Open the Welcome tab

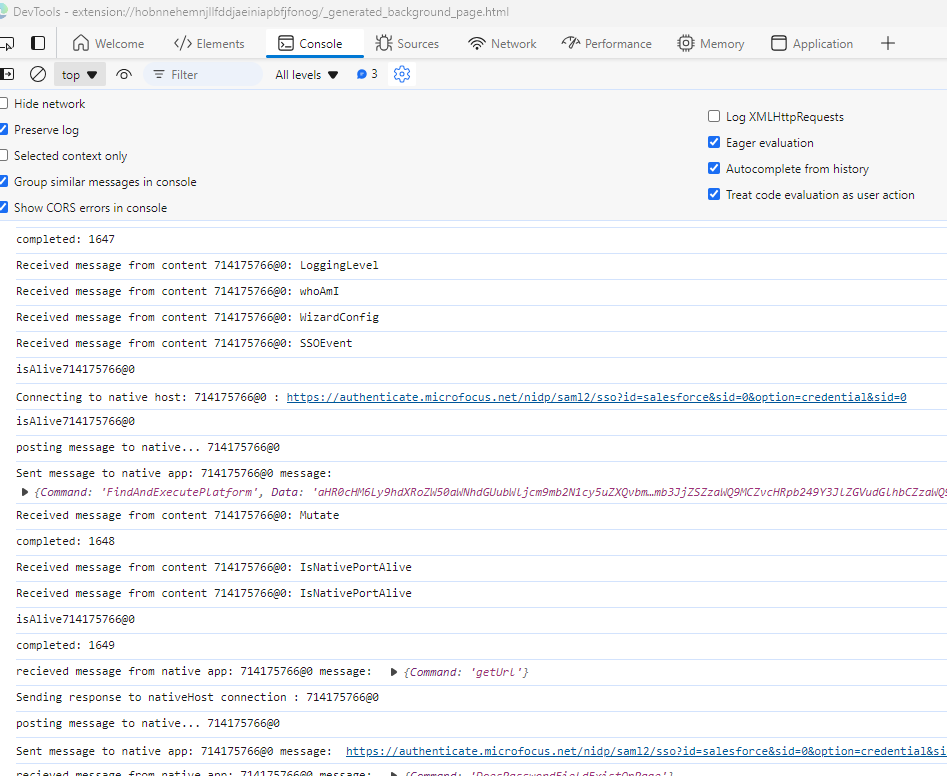pyautogui.click(x=108, y=43)
